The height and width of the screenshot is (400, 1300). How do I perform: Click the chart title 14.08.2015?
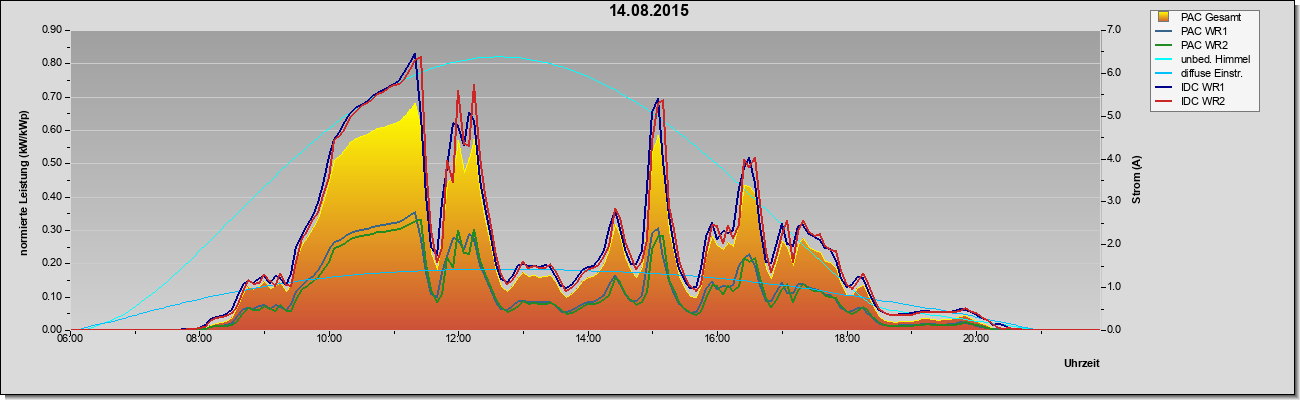[650, 11]
